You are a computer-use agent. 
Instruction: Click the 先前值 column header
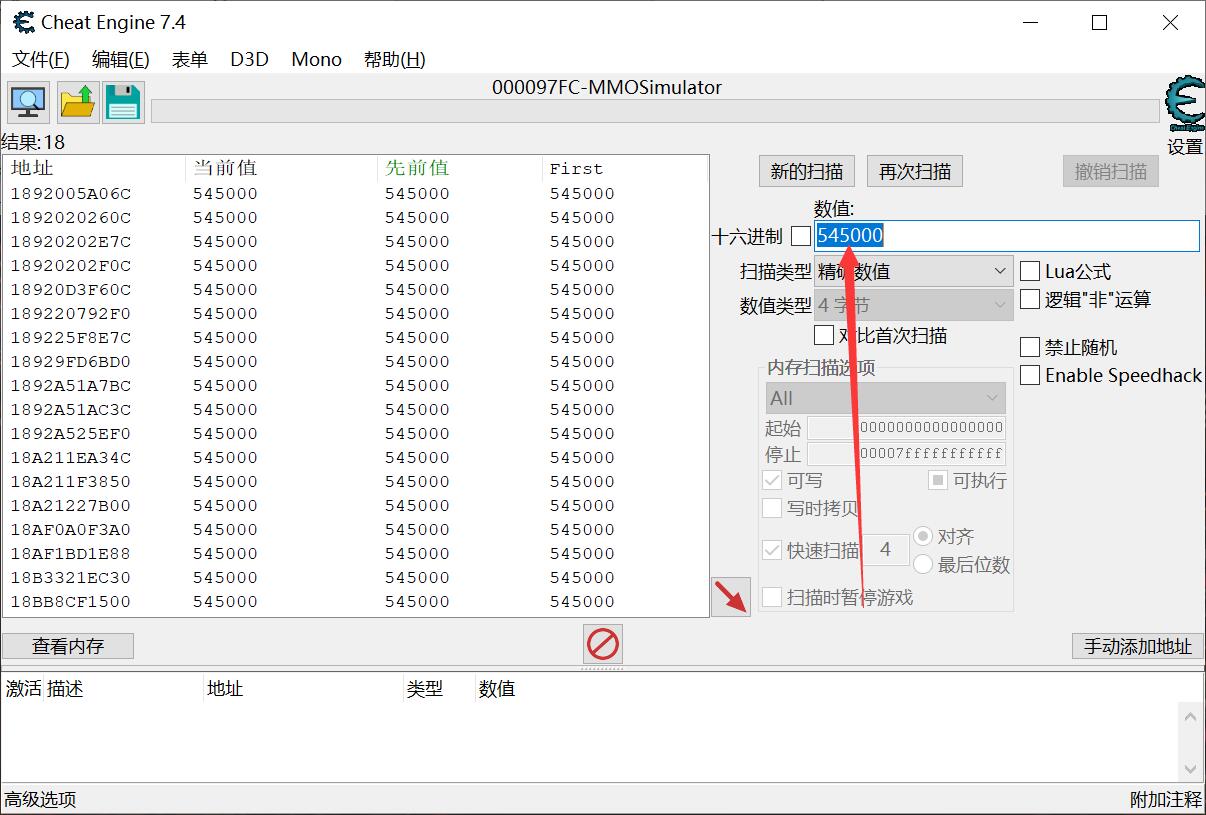tap(460, 168)
